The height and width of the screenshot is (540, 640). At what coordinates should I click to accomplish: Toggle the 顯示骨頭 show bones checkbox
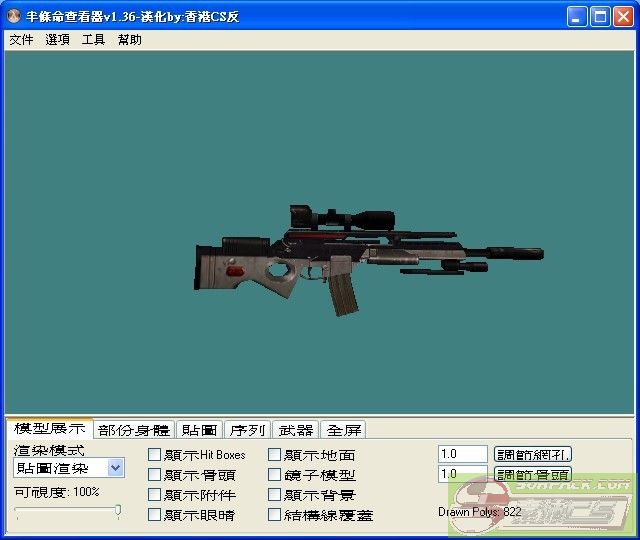click(x=154, y=475)
